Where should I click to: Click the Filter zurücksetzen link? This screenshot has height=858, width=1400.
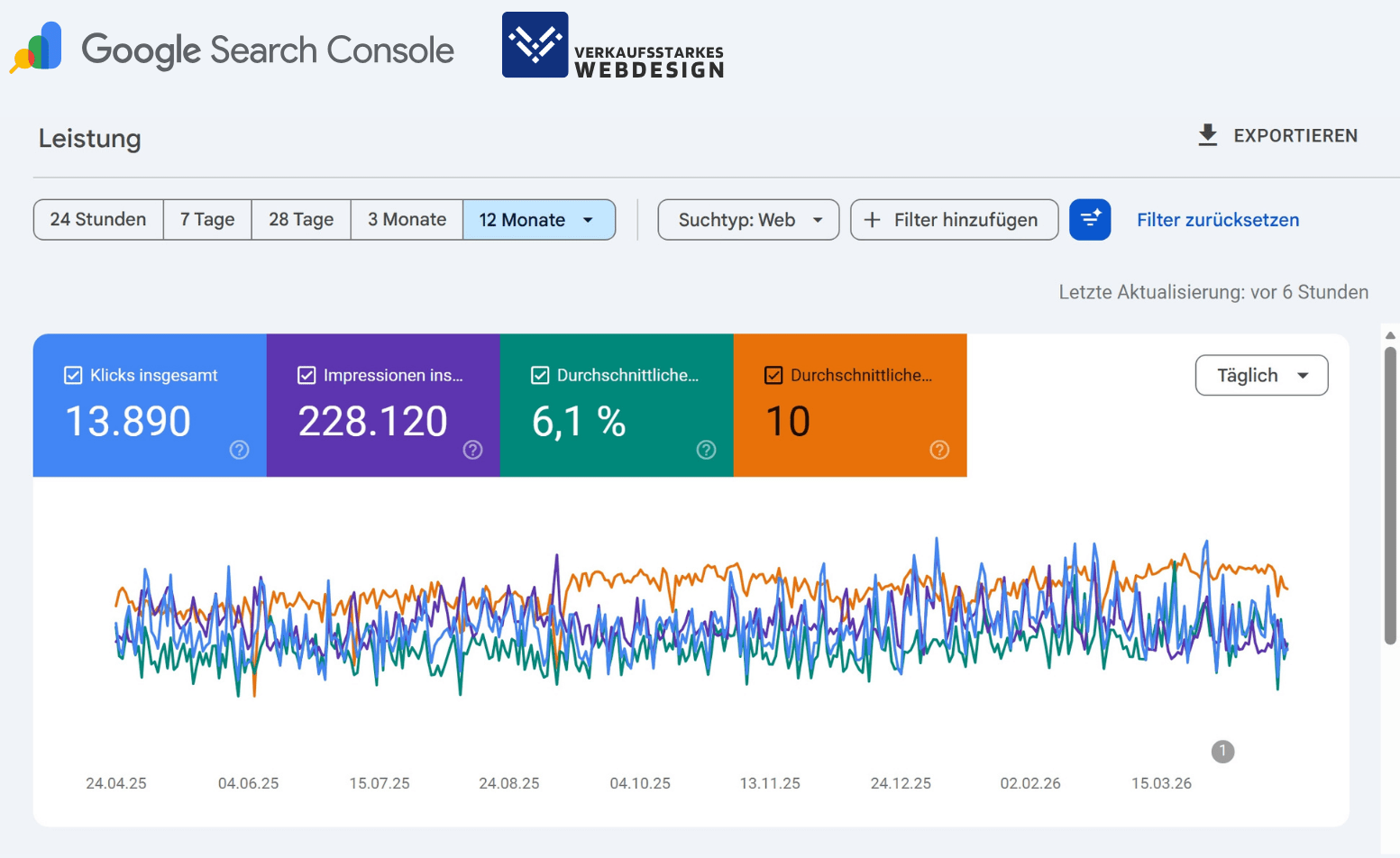pos(1218,219)
